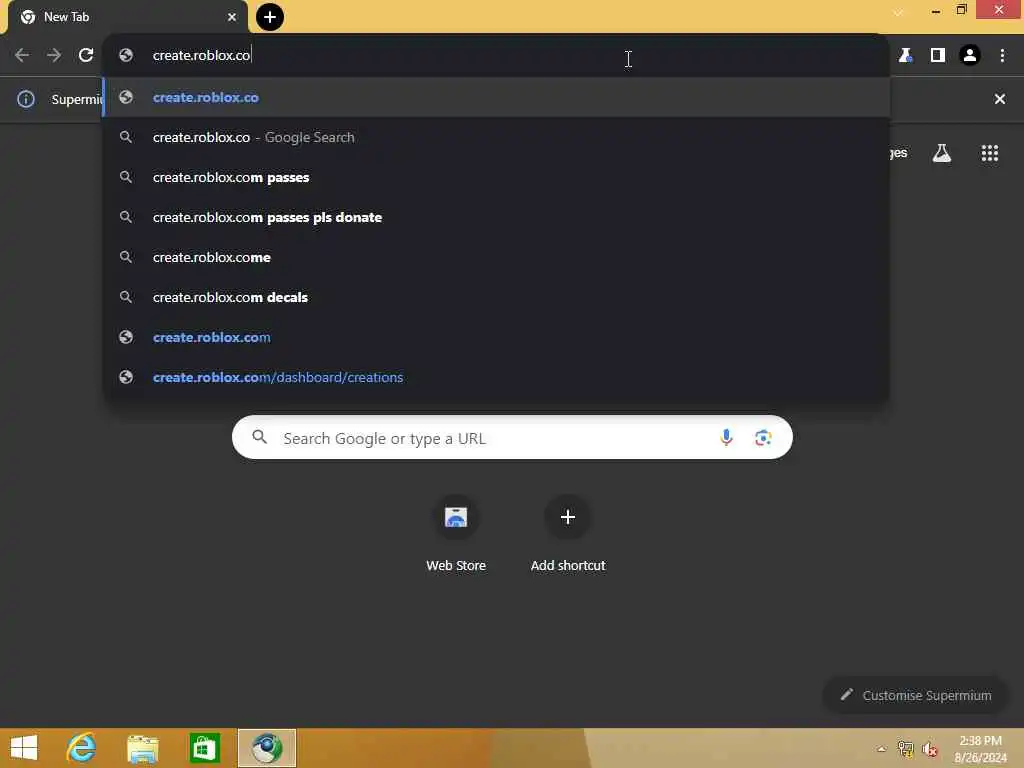Click the Add shortcut button
The width and height of the screenshot is (1024, 768).
click(568, 534)
